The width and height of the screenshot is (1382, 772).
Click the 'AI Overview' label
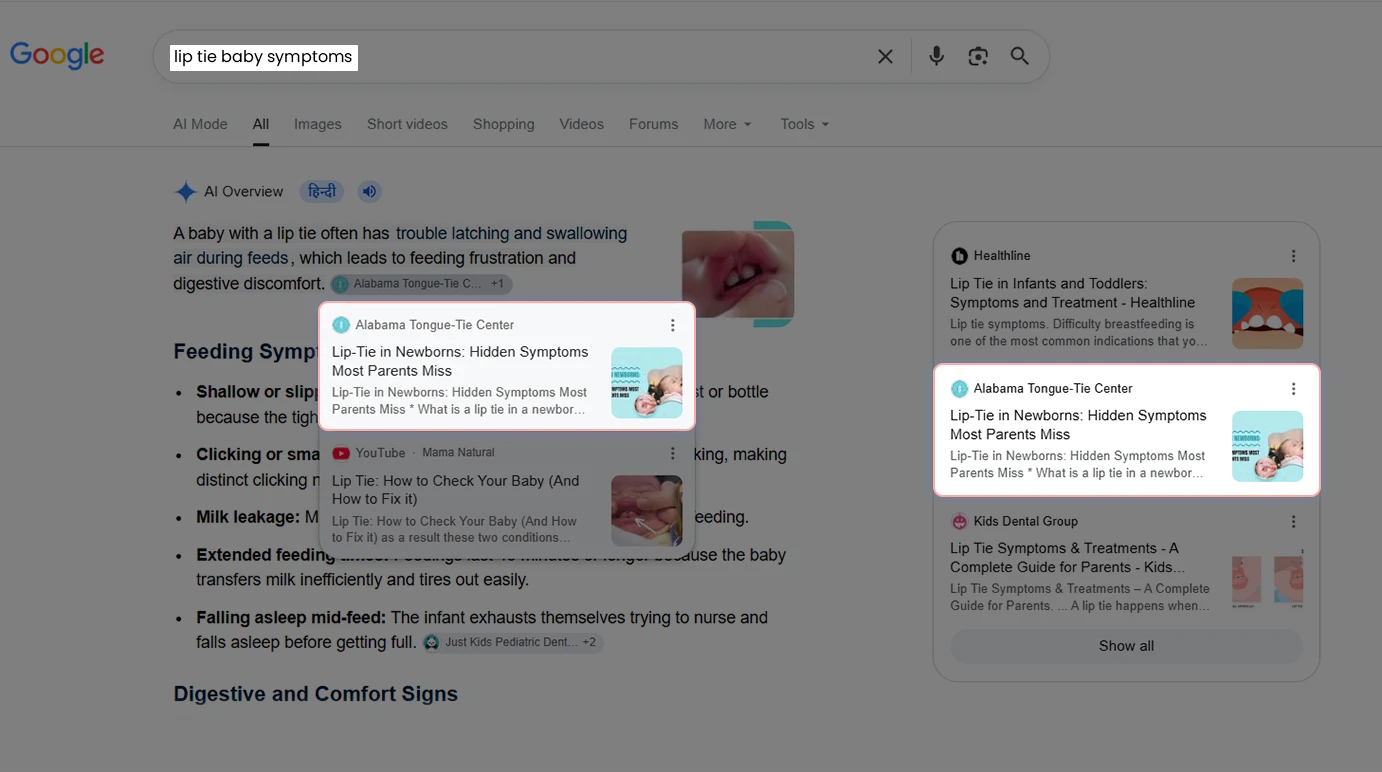[244, 192]
